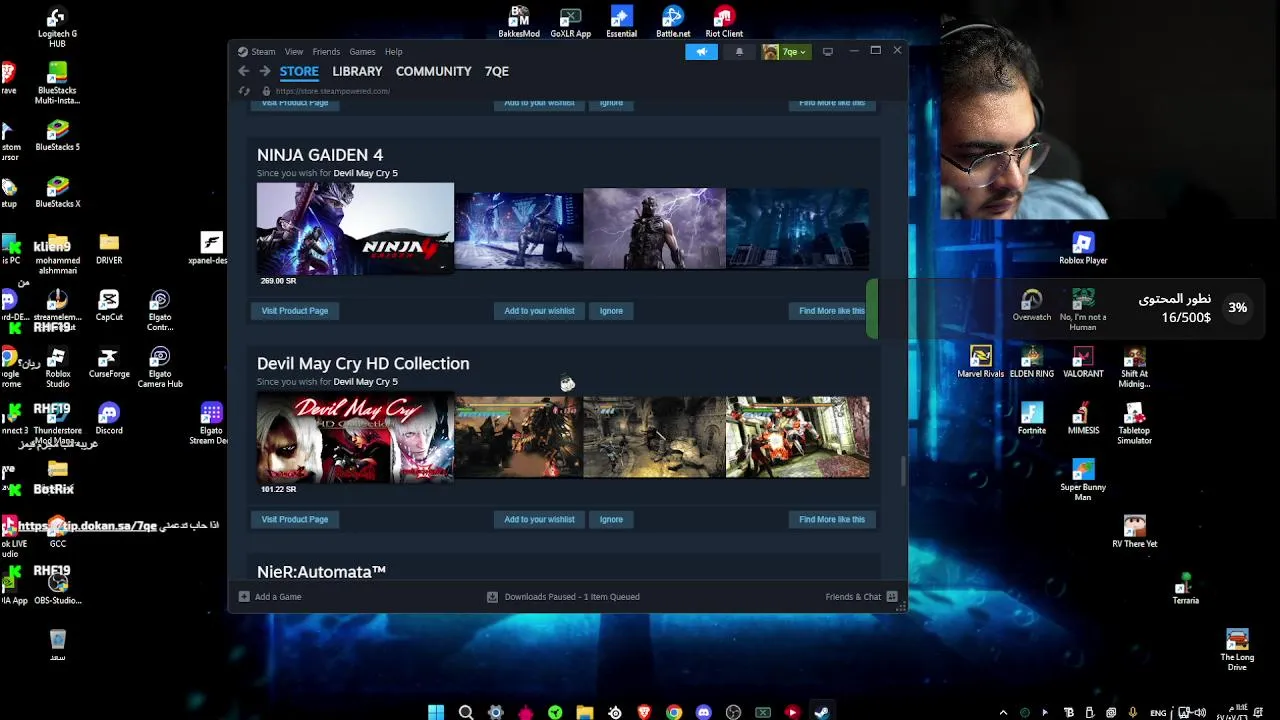Open the Games menu
This screenshot has width=1280, height=720.
tap(362, 52)
